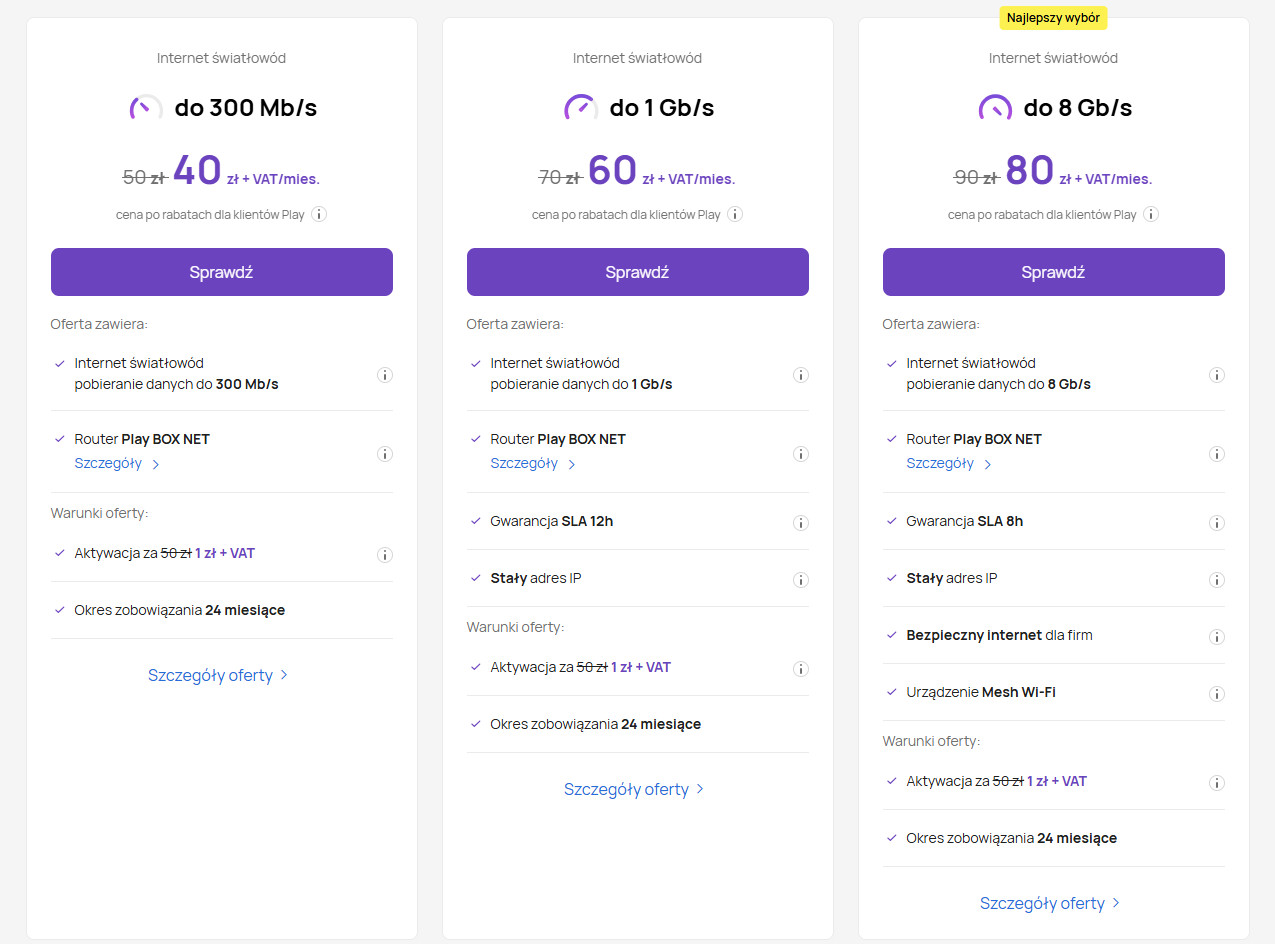Image resolution: width=1275 pixels, height=944 pixels.
Task: Open info icon for Gwarancja SLA 8h
Action: point(1216,522)
